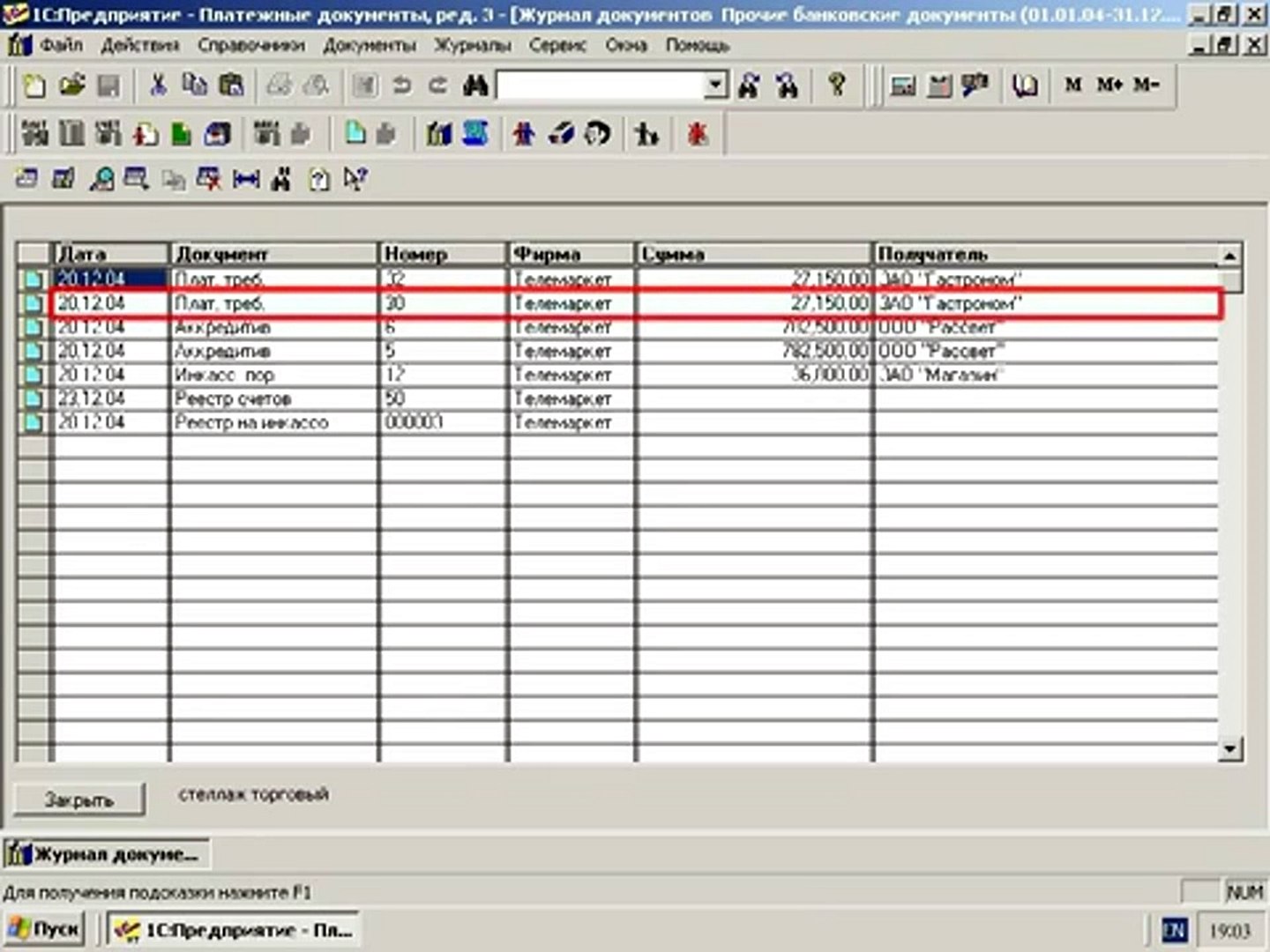Viewport: 1270px width, 952px height.
Task: Click the red and blue person icon
Action: point(524,134)
